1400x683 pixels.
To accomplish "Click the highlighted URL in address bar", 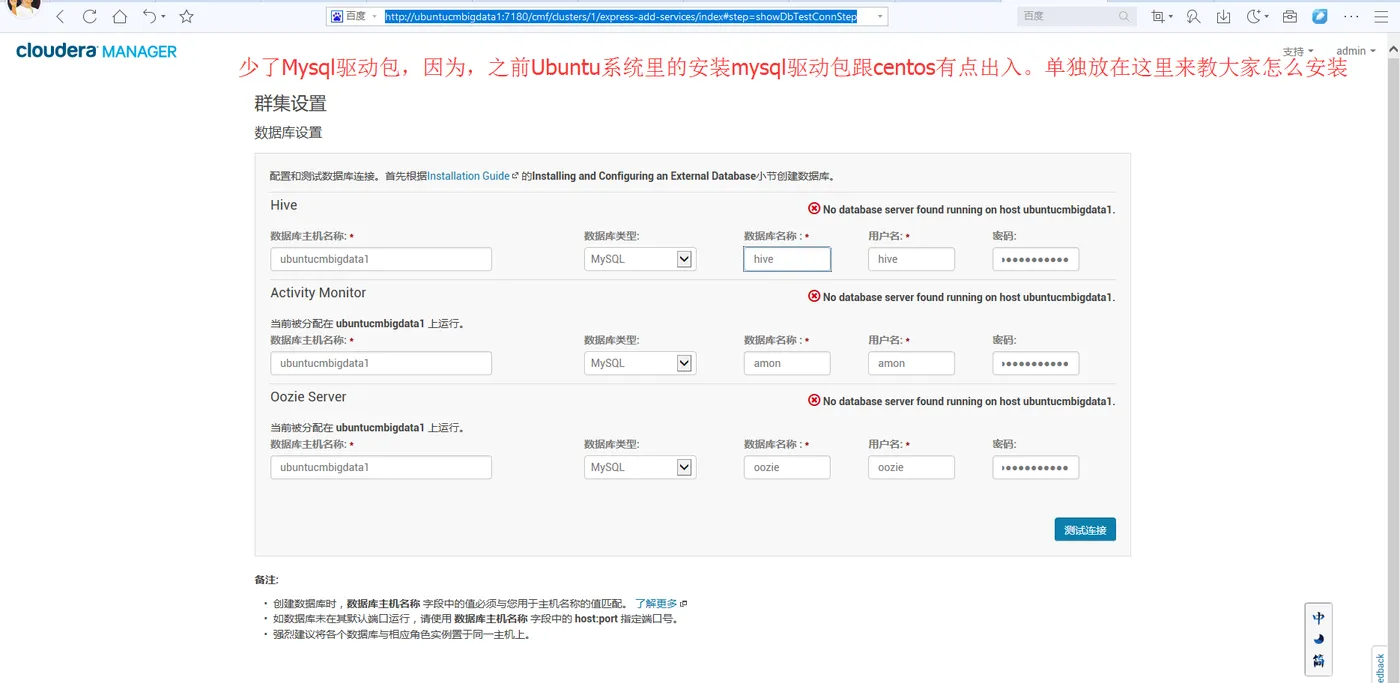I will click(x=620, y=17).
